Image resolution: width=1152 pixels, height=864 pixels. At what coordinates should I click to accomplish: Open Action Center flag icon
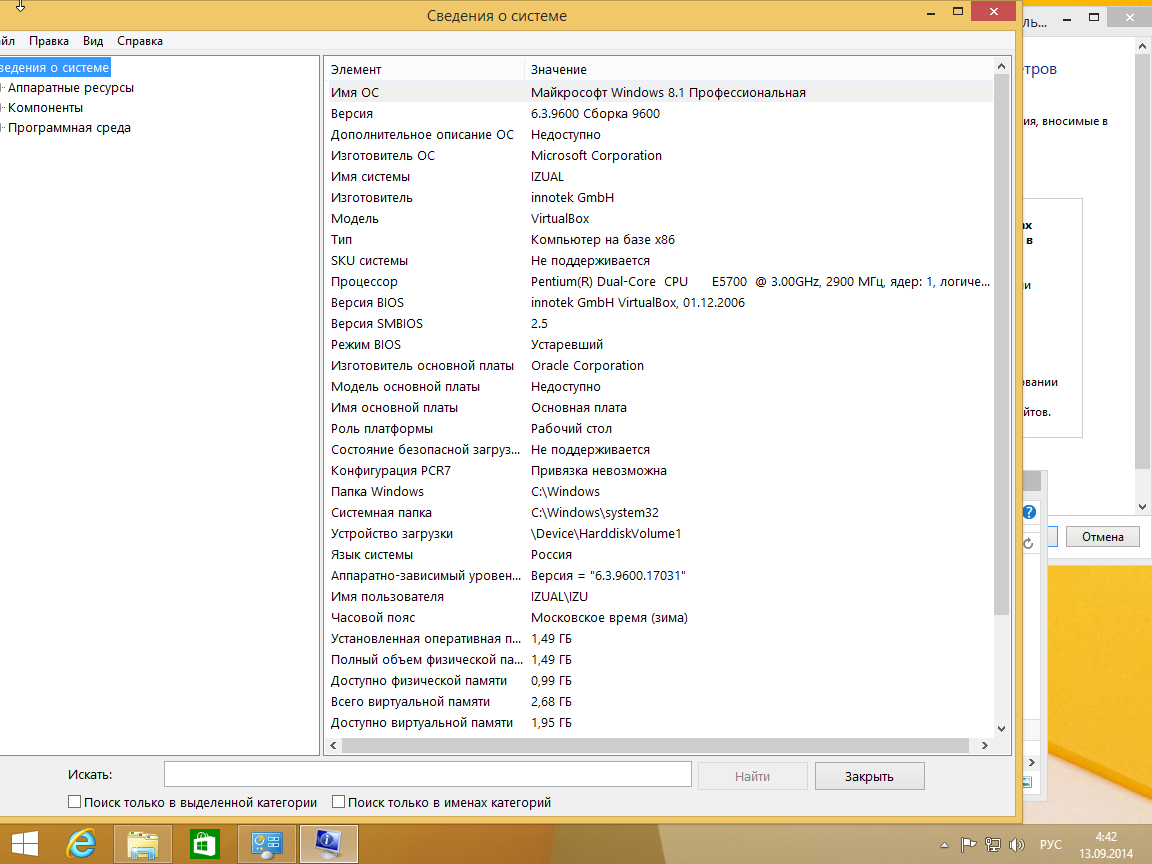(968, 845)
